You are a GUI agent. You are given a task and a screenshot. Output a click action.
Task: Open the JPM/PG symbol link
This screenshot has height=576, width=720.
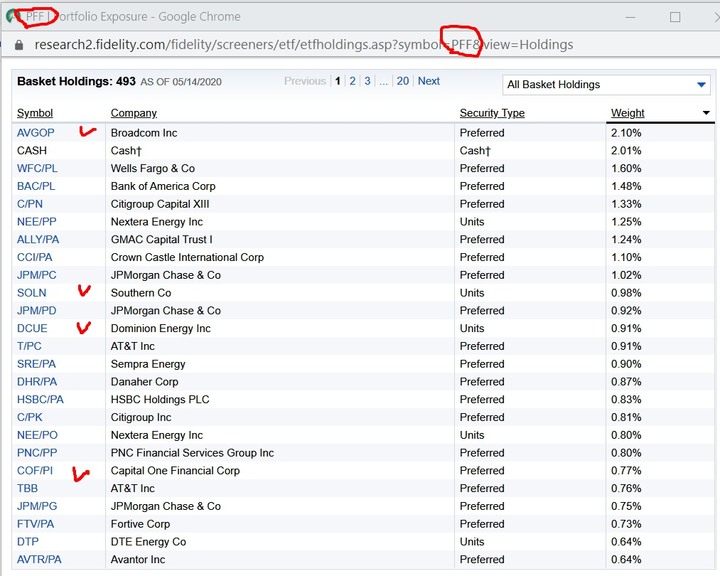click(37, 506)
